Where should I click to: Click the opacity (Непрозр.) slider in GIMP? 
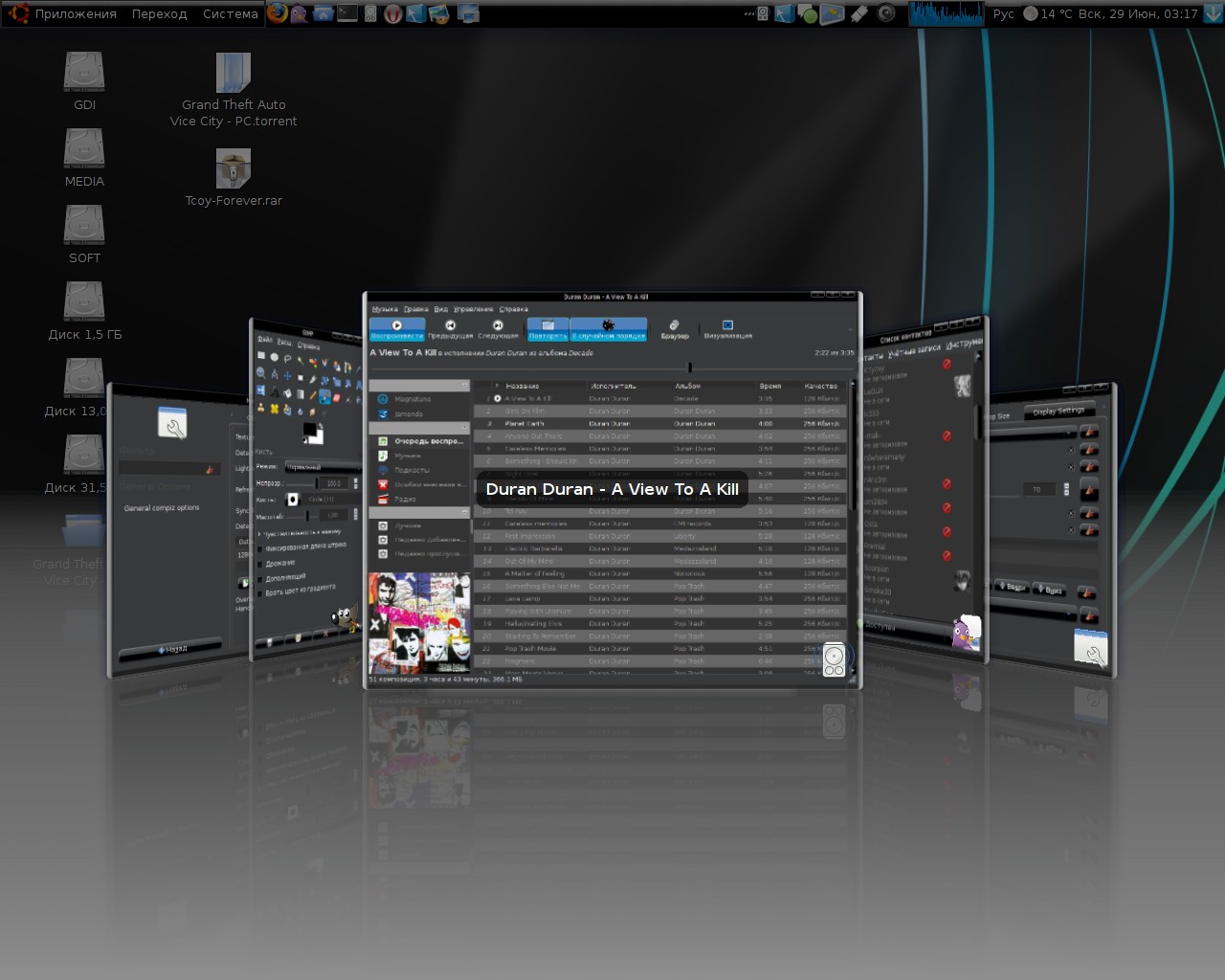(301, 484)
